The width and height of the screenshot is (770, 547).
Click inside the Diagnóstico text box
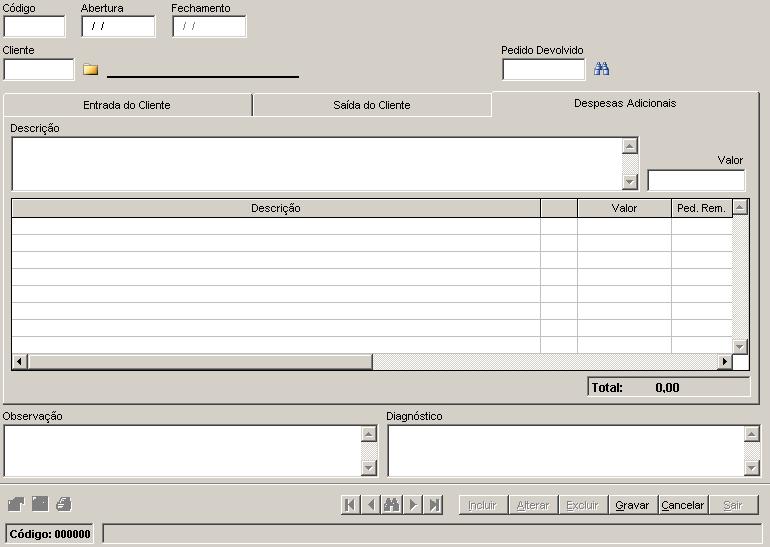(x=566, y=451)
